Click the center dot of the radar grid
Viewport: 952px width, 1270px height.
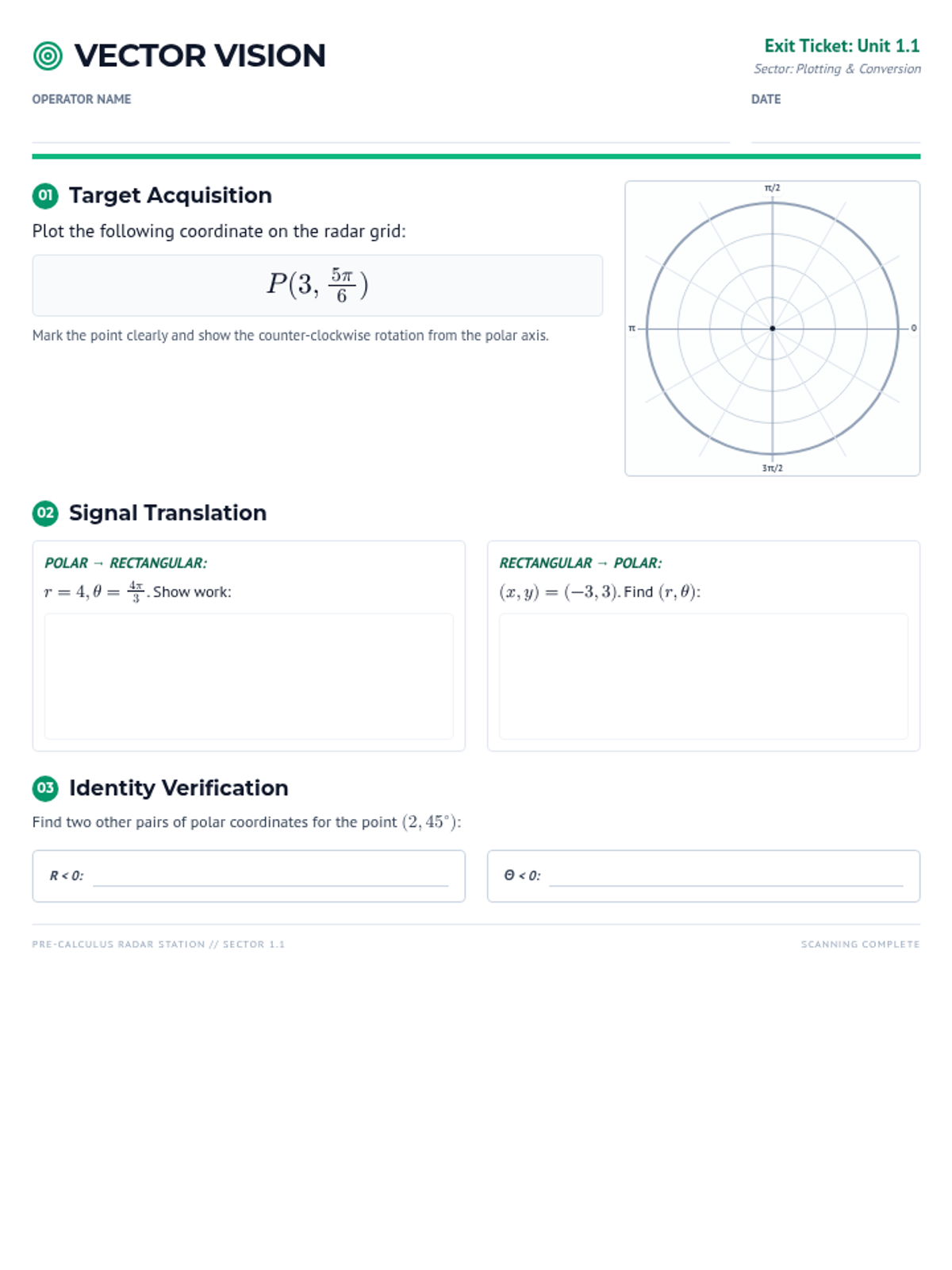click(x=772, y=329)
